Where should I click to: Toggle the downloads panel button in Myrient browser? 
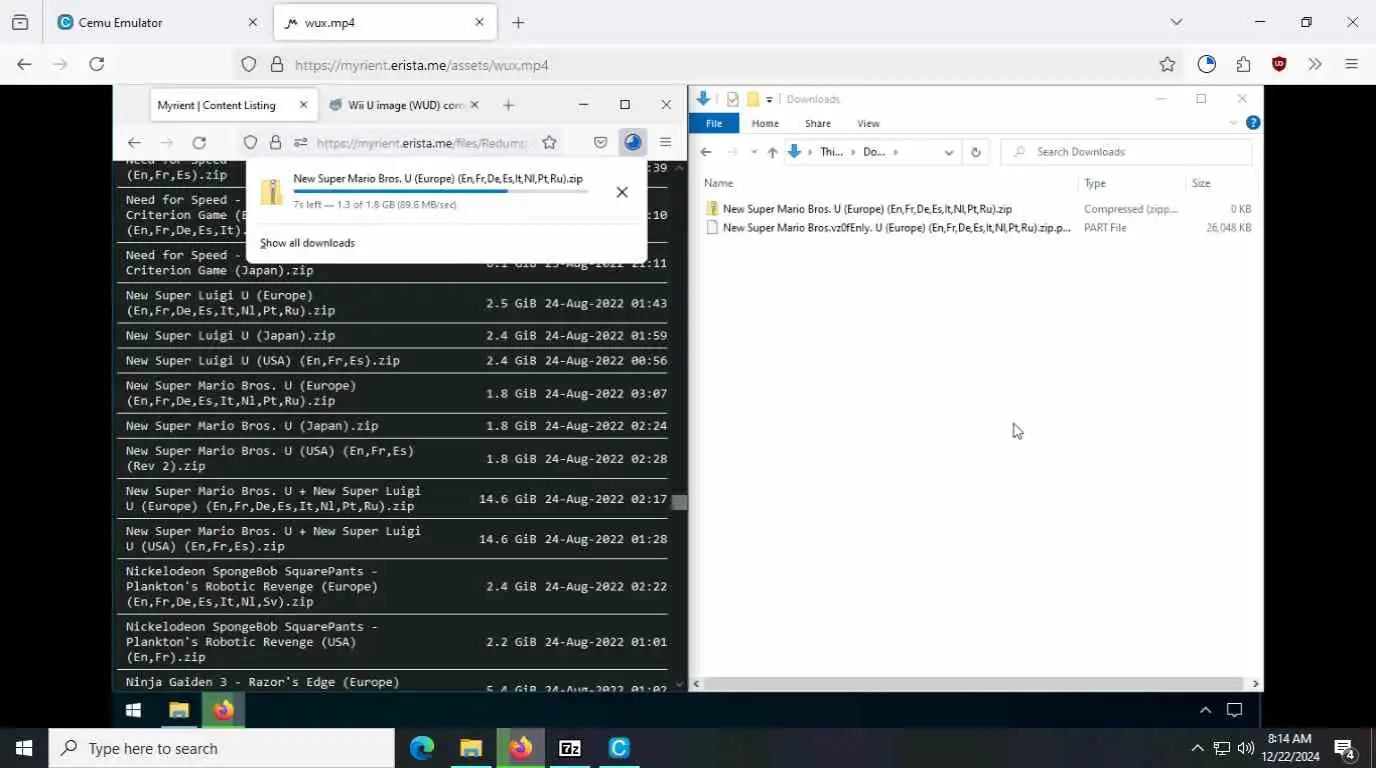632,143
